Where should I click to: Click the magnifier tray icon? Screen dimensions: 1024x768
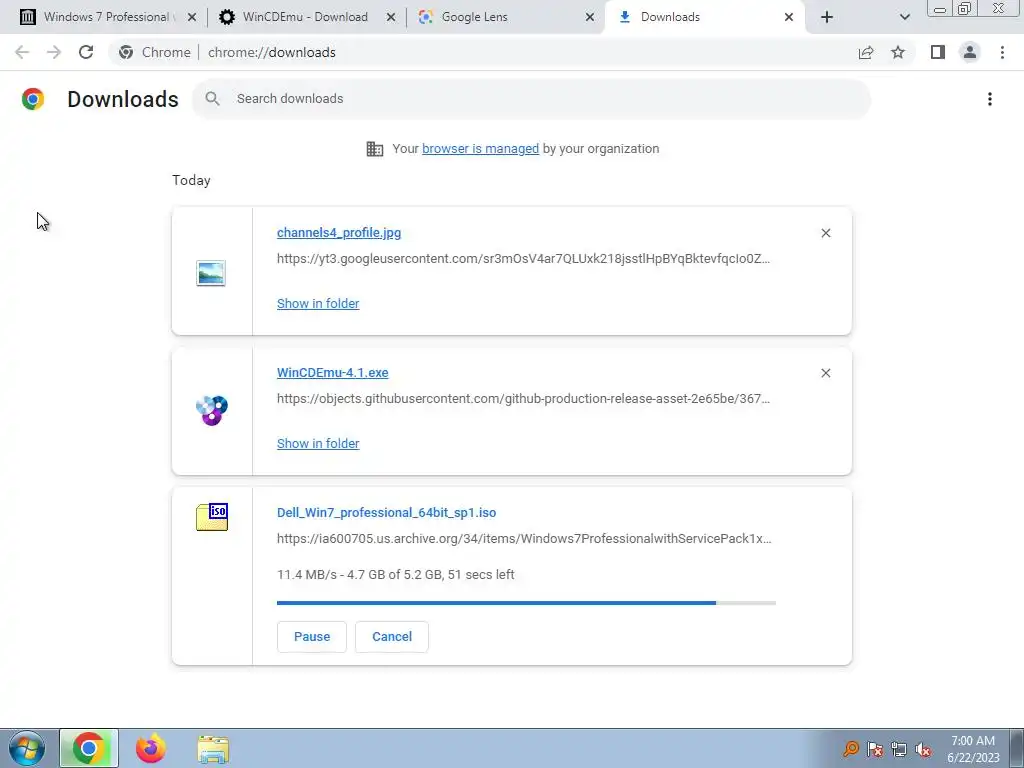(x=851, y=749)
